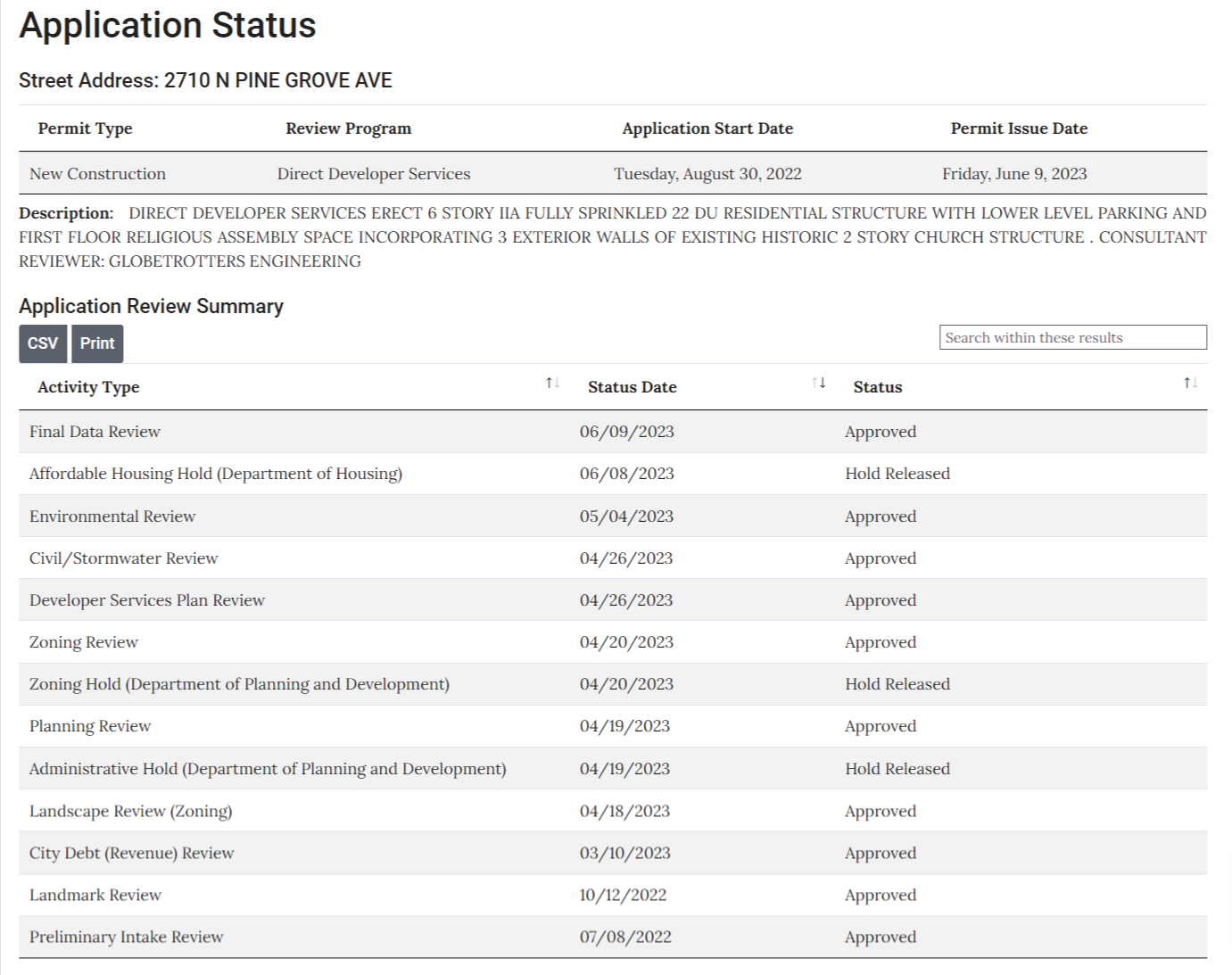The width and height of the screenshot is (1232, 975).
Task: Select the Zoning Hold activity row
Action: [x=613, y=684]
